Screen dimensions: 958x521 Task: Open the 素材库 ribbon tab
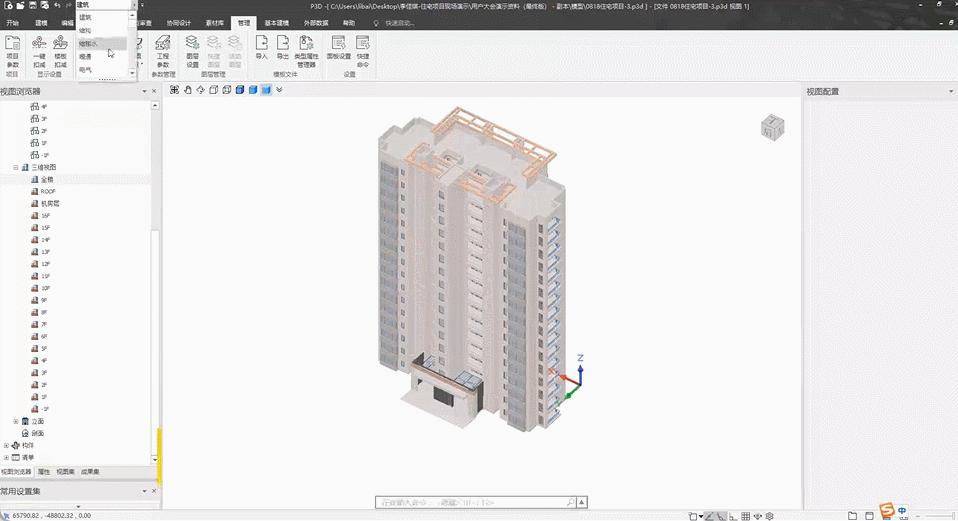[215, 22]
